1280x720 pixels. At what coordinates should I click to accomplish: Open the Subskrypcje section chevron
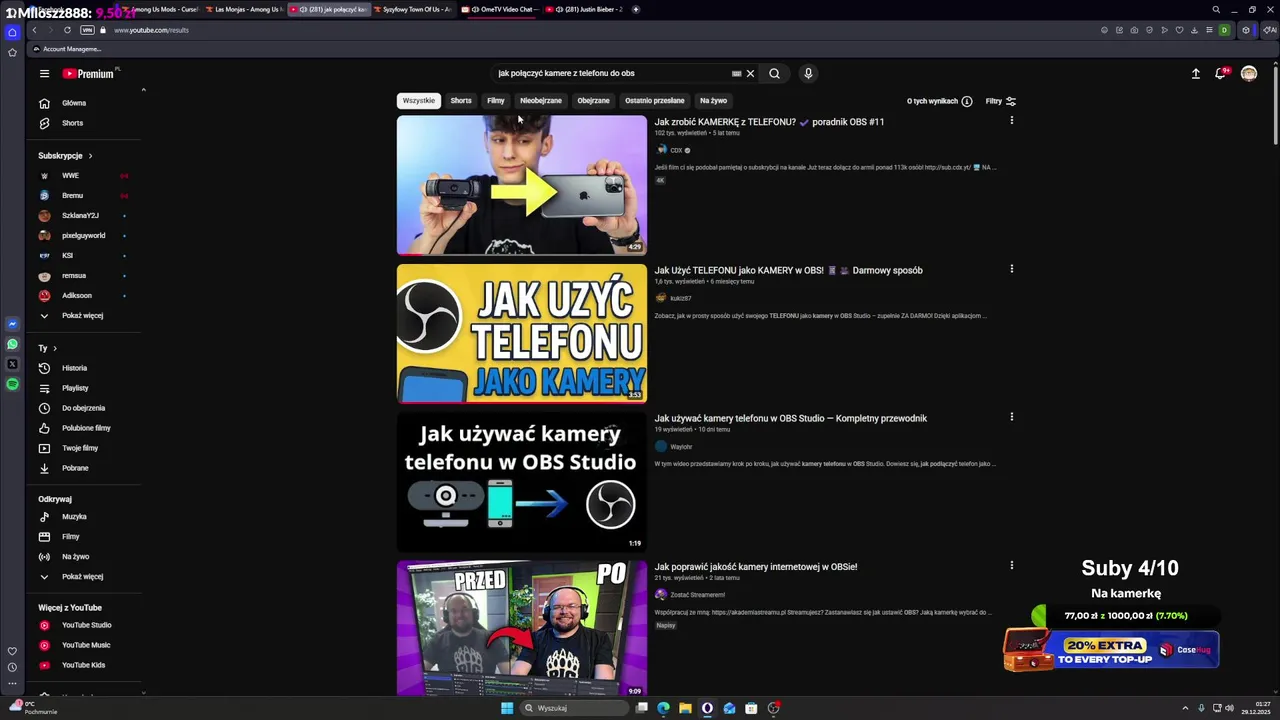(90, 156)
